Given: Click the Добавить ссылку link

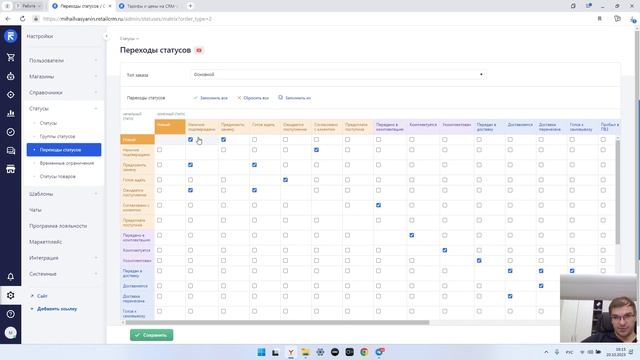Looking at the screenshot, I should (54, 309).
